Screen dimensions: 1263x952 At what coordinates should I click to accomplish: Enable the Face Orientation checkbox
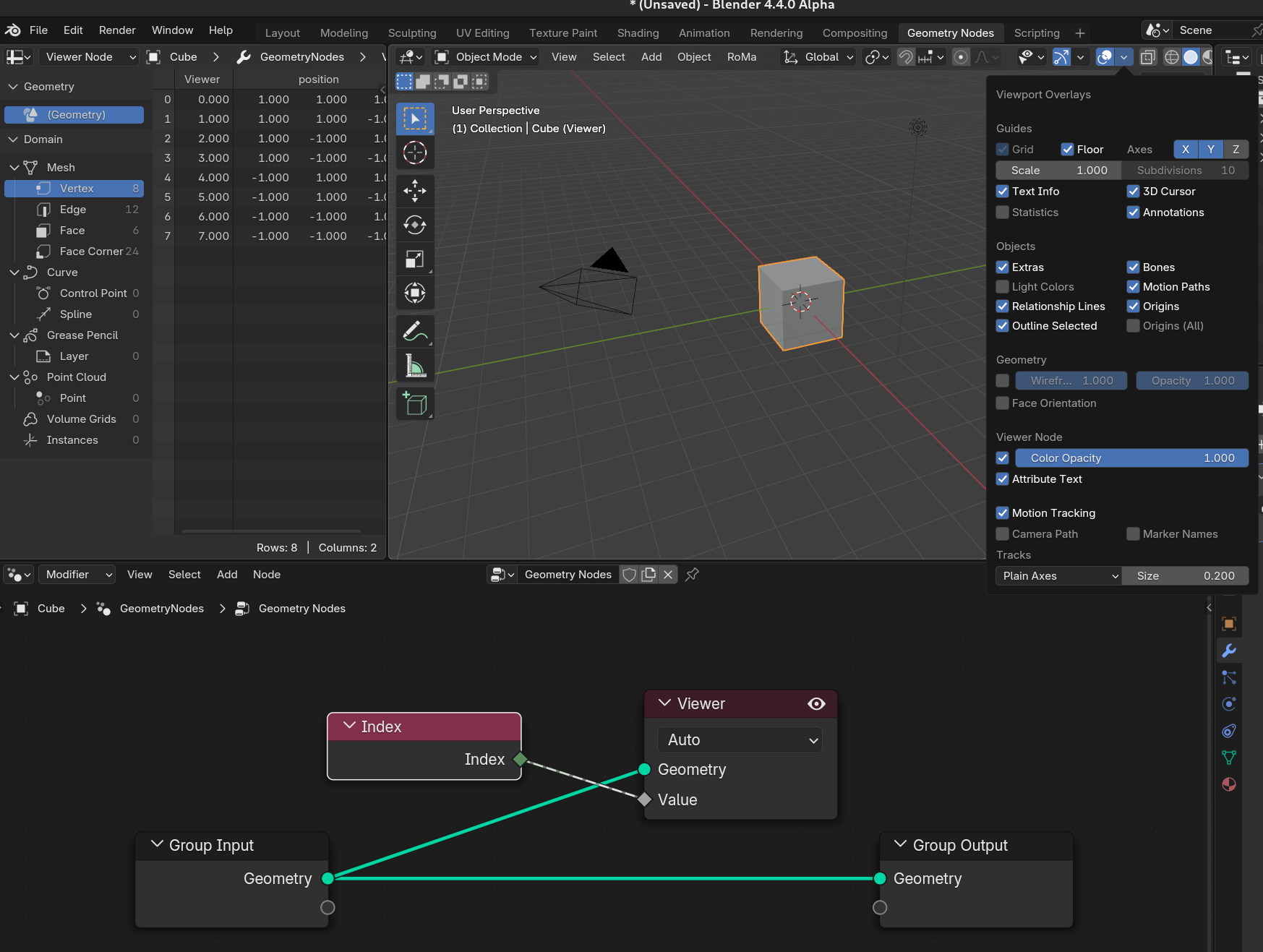(x=1003, y=403)
